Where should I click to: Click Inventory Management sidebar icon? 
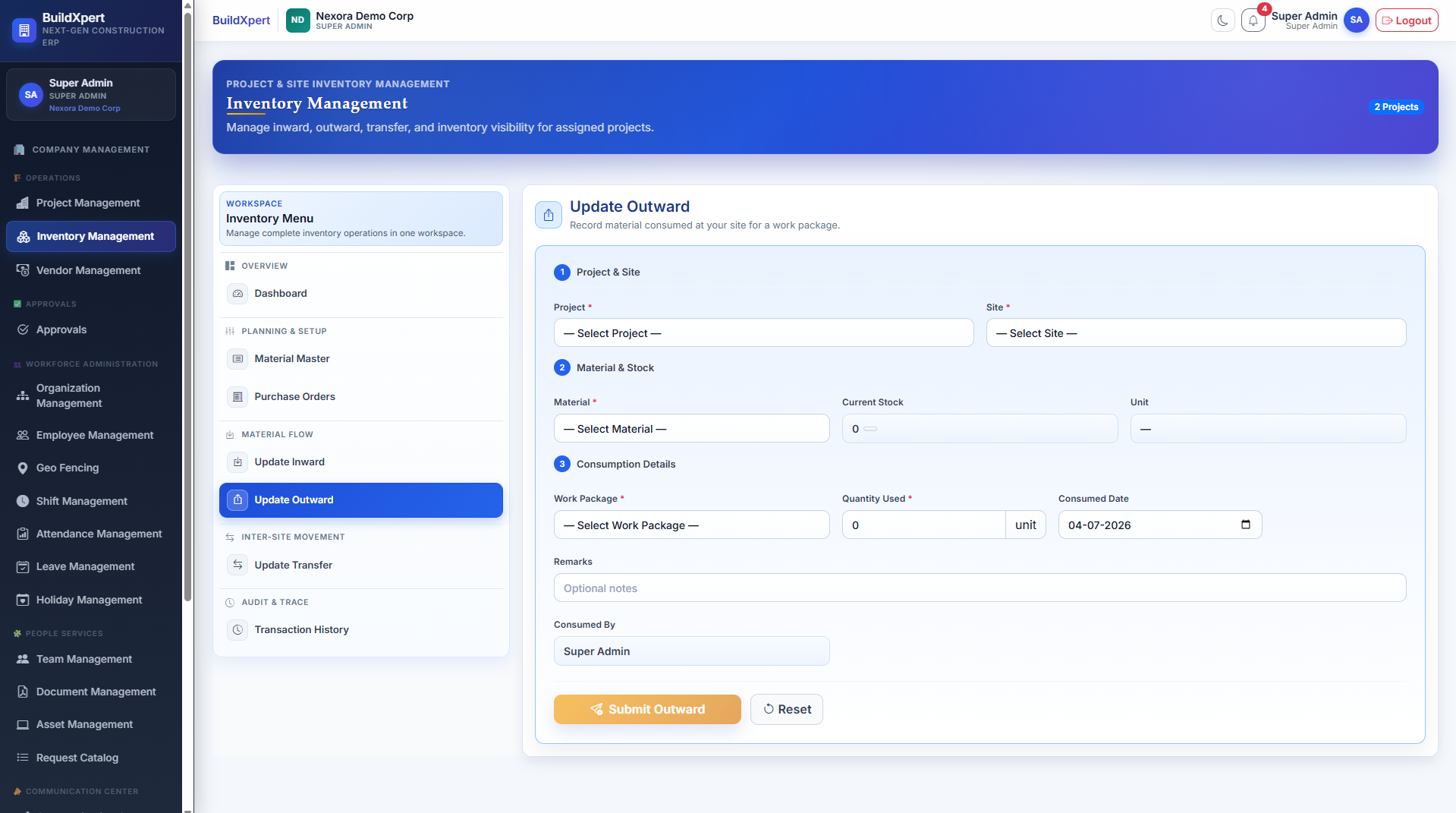24,237
